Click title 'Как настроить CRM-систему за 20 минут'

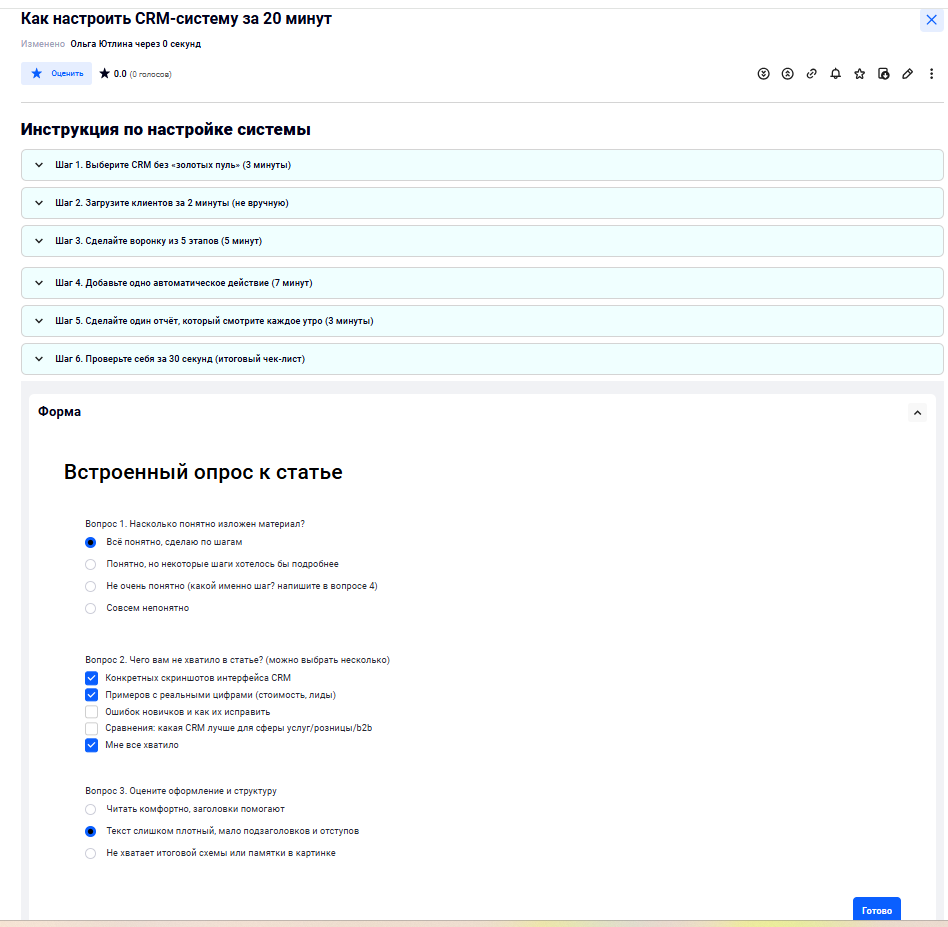[176, 19]
